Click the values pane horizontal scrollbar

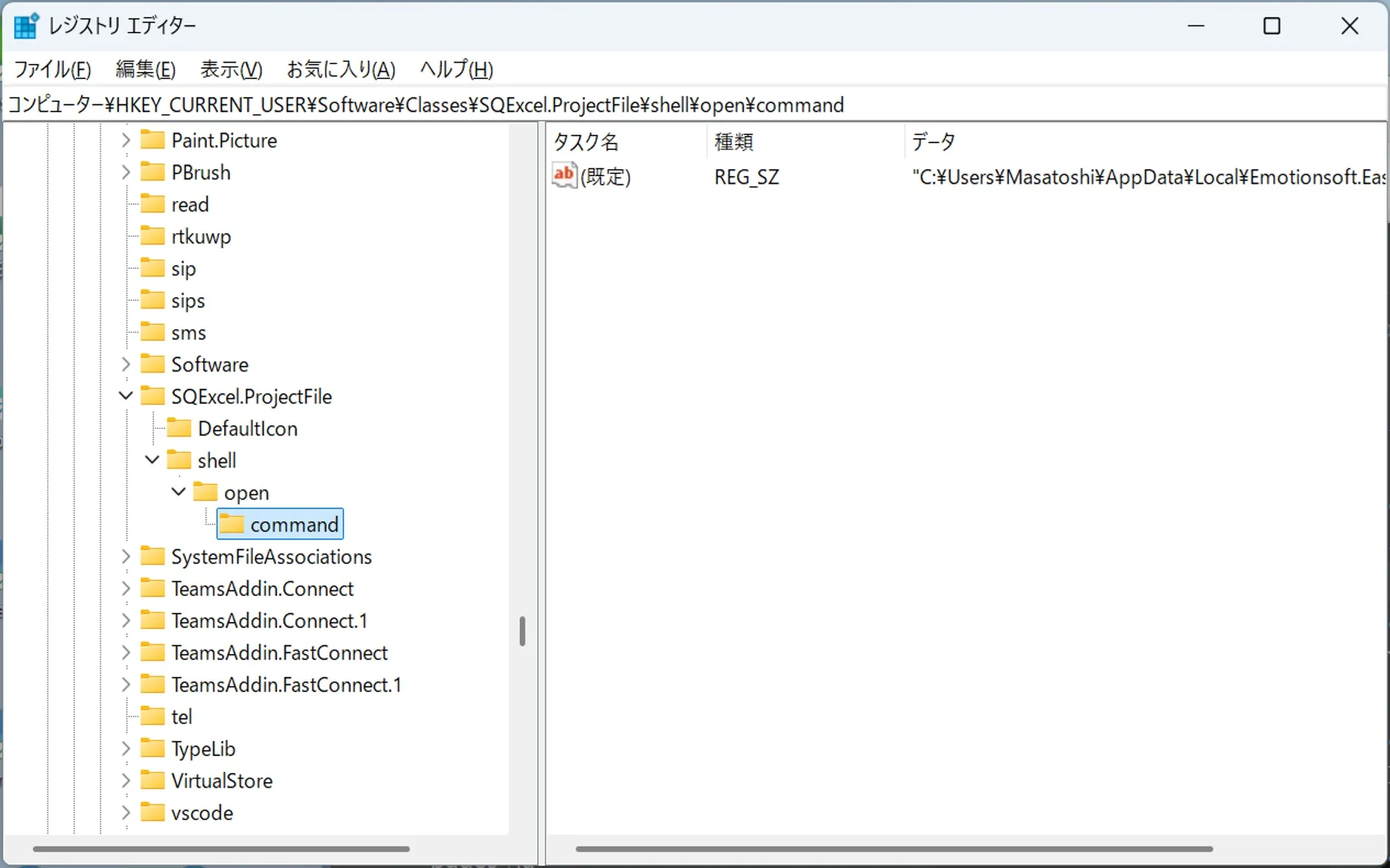[x=894, y=849]
